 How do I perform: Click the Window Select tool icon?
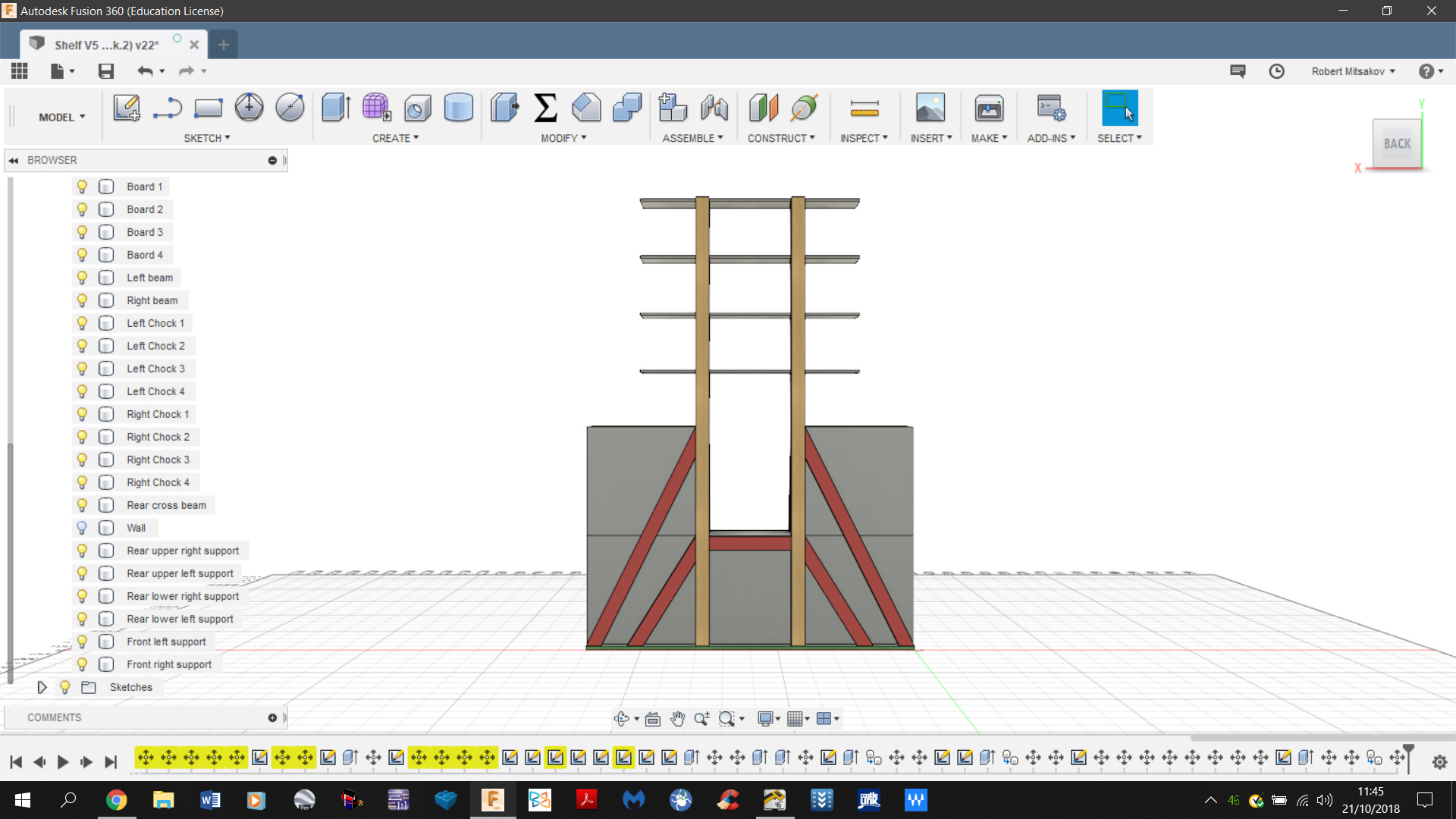tap(1119, 108)
